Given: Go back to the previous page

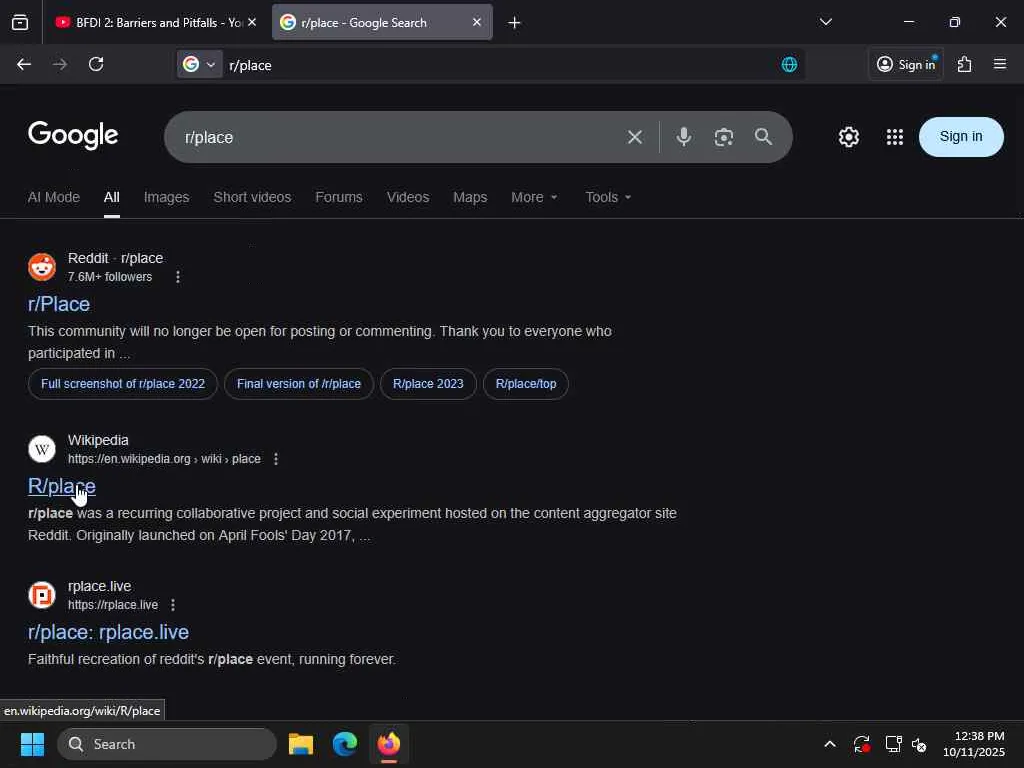Looking at the screenshot, I should (24, 64).
